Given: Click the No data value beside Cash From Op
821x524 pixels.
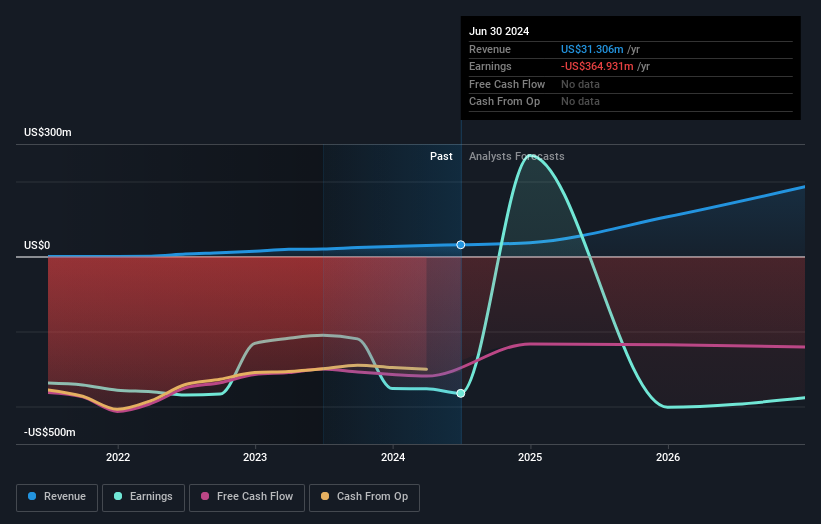Looking at the screenshot, I should pyautogui.click(x=580, y=102).
